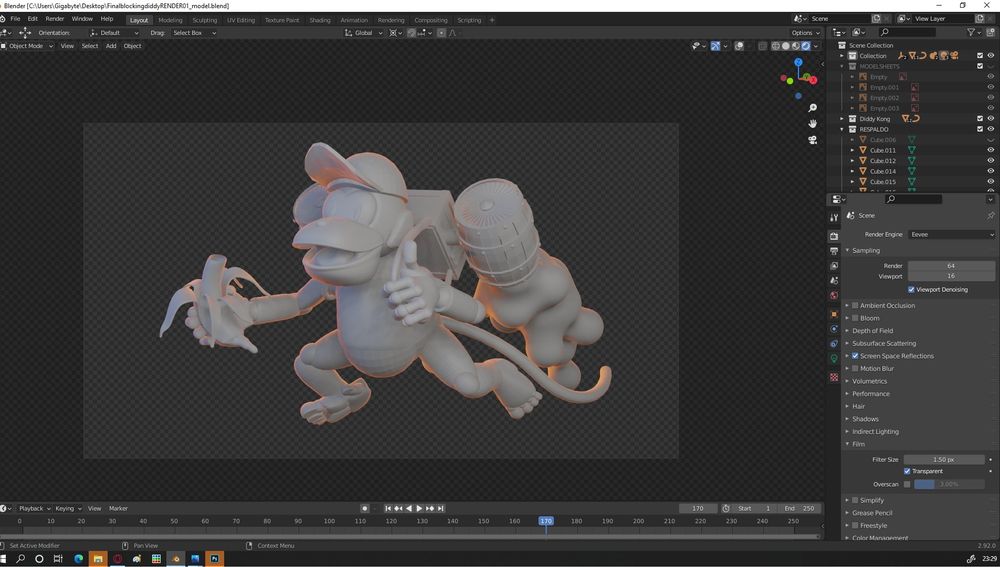The width and height of the screenshot is (1000, 567).
Task: Click the Windows Start button
Action: coord(3,559)
